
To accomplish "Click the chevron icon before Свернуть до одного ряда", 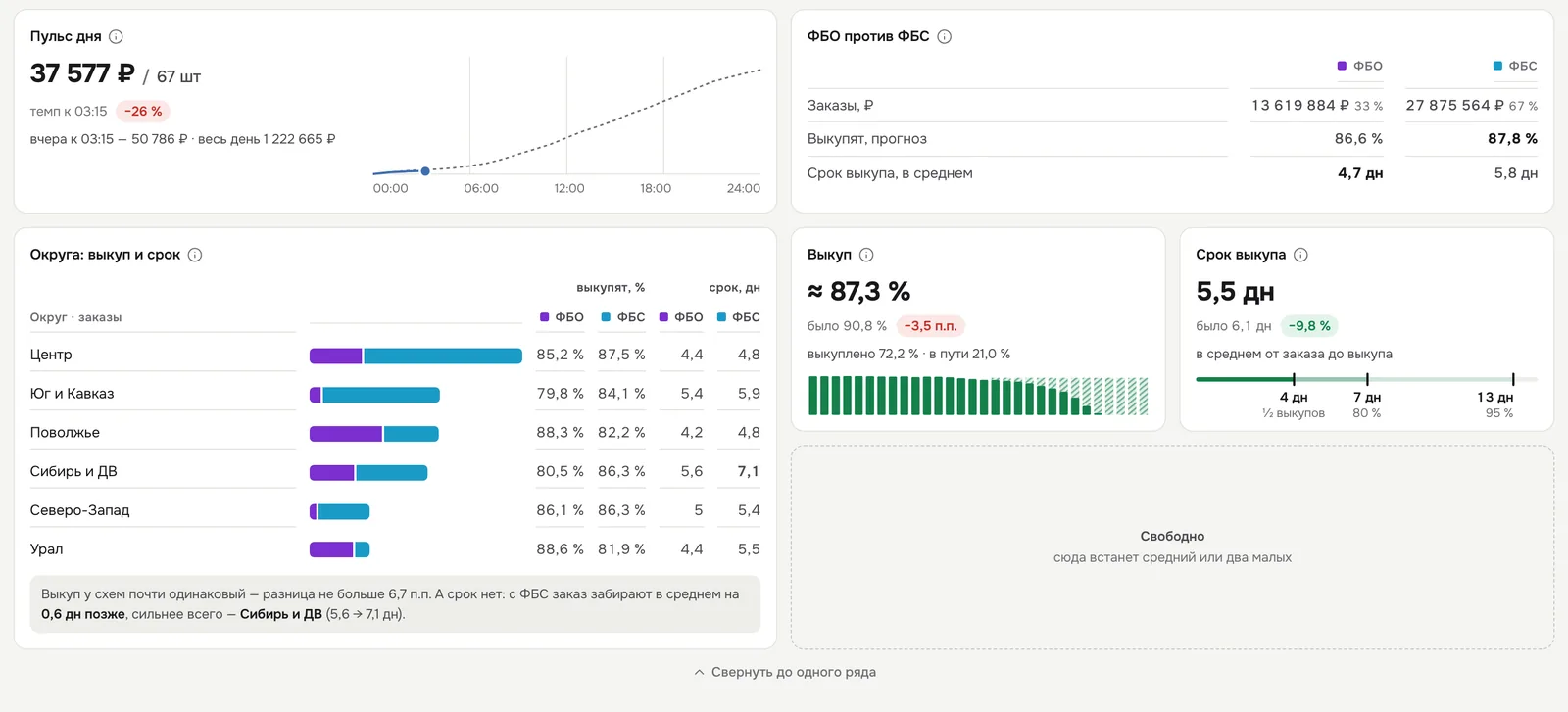I will click(x=699, y=672).
